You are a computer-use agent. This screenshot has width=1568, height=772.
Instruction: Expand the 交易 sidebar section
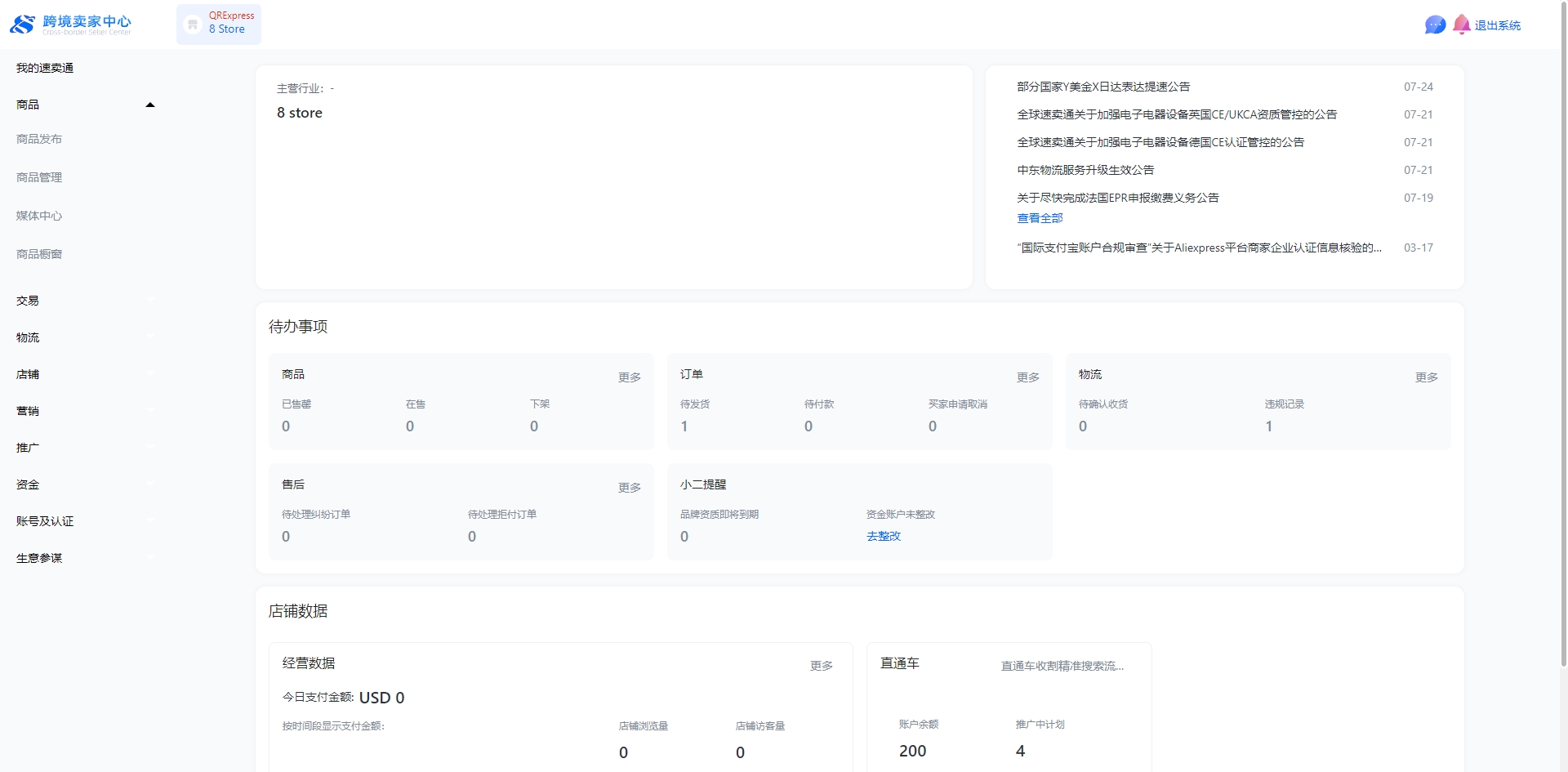click(28, 301)
